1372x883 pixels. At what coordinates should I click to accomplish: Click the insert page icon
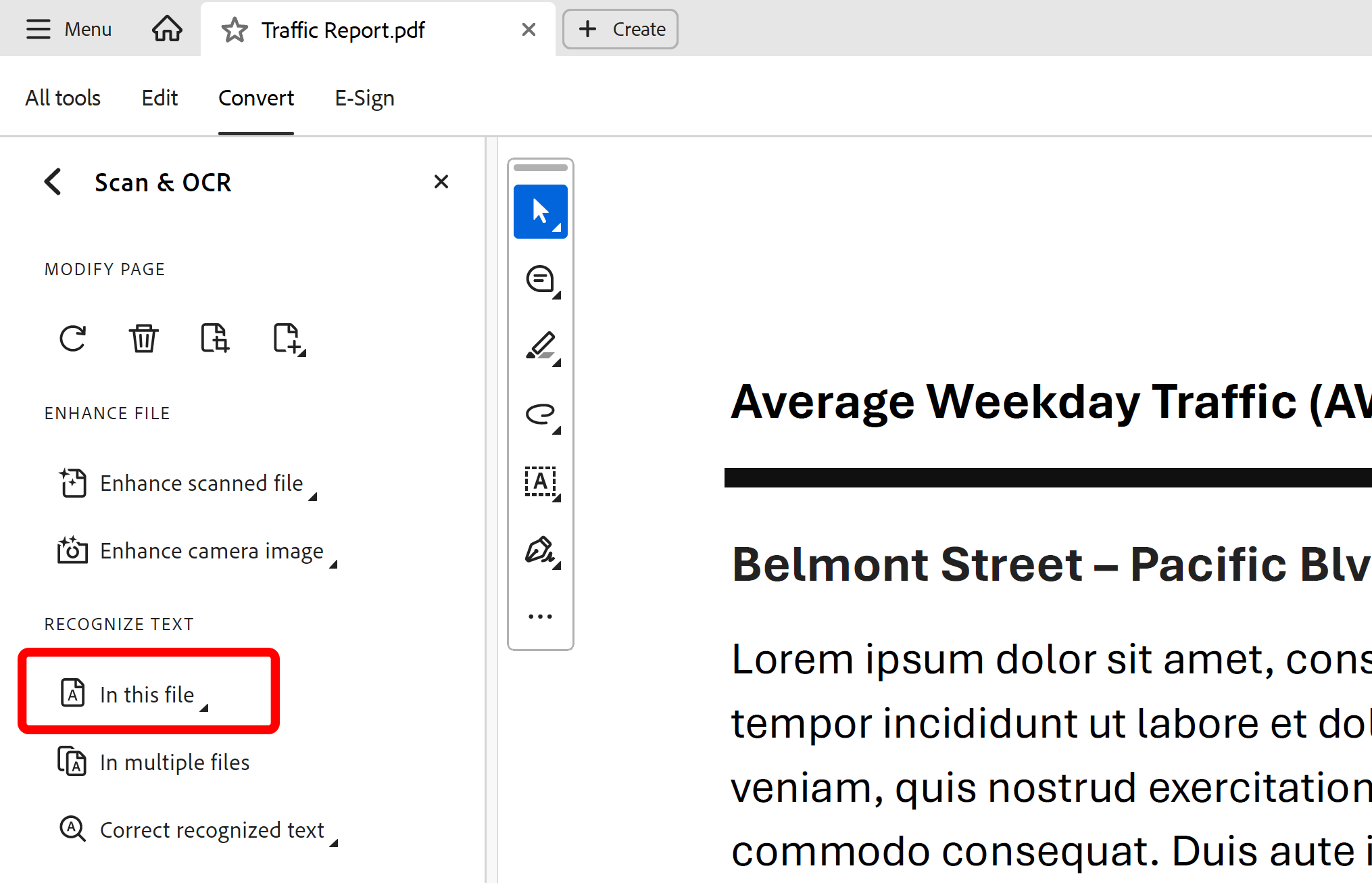coord(288,338)
